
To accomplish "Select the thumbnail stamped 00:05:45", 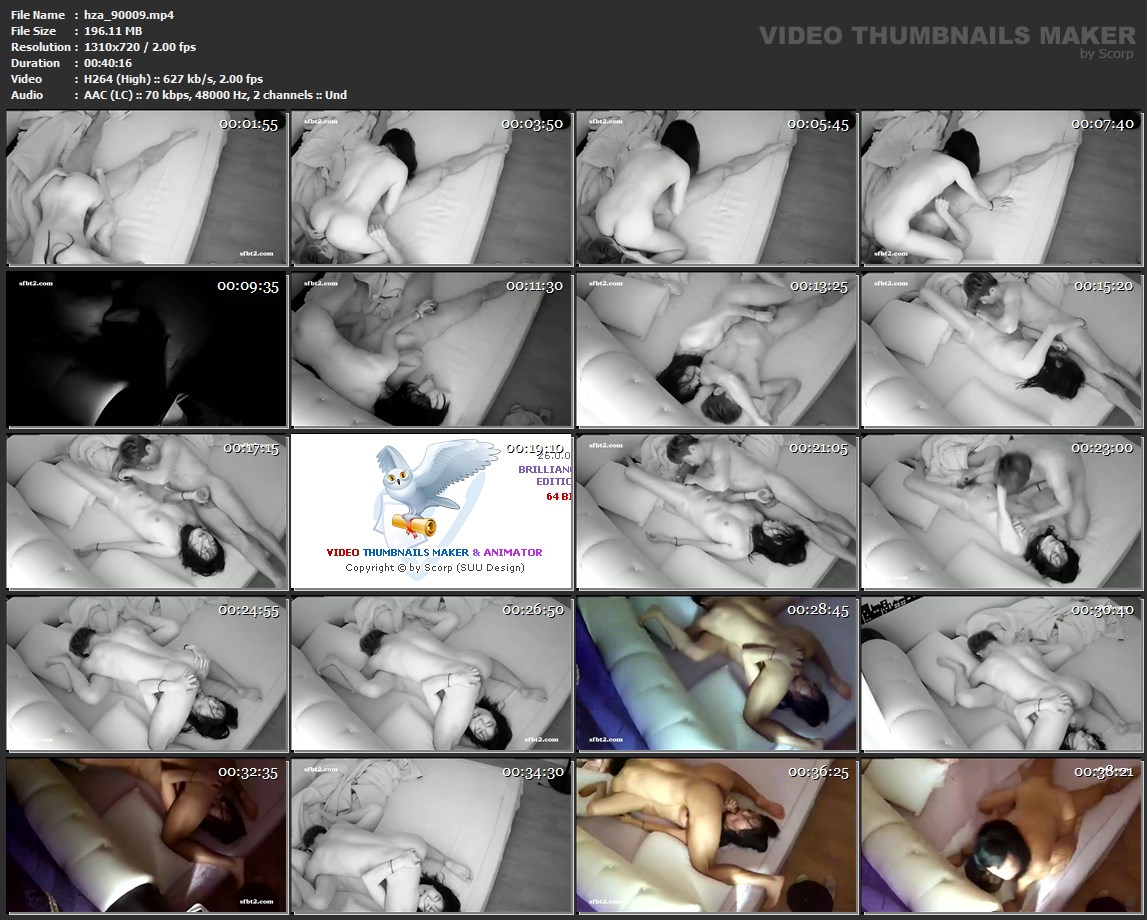I will 717,188.
